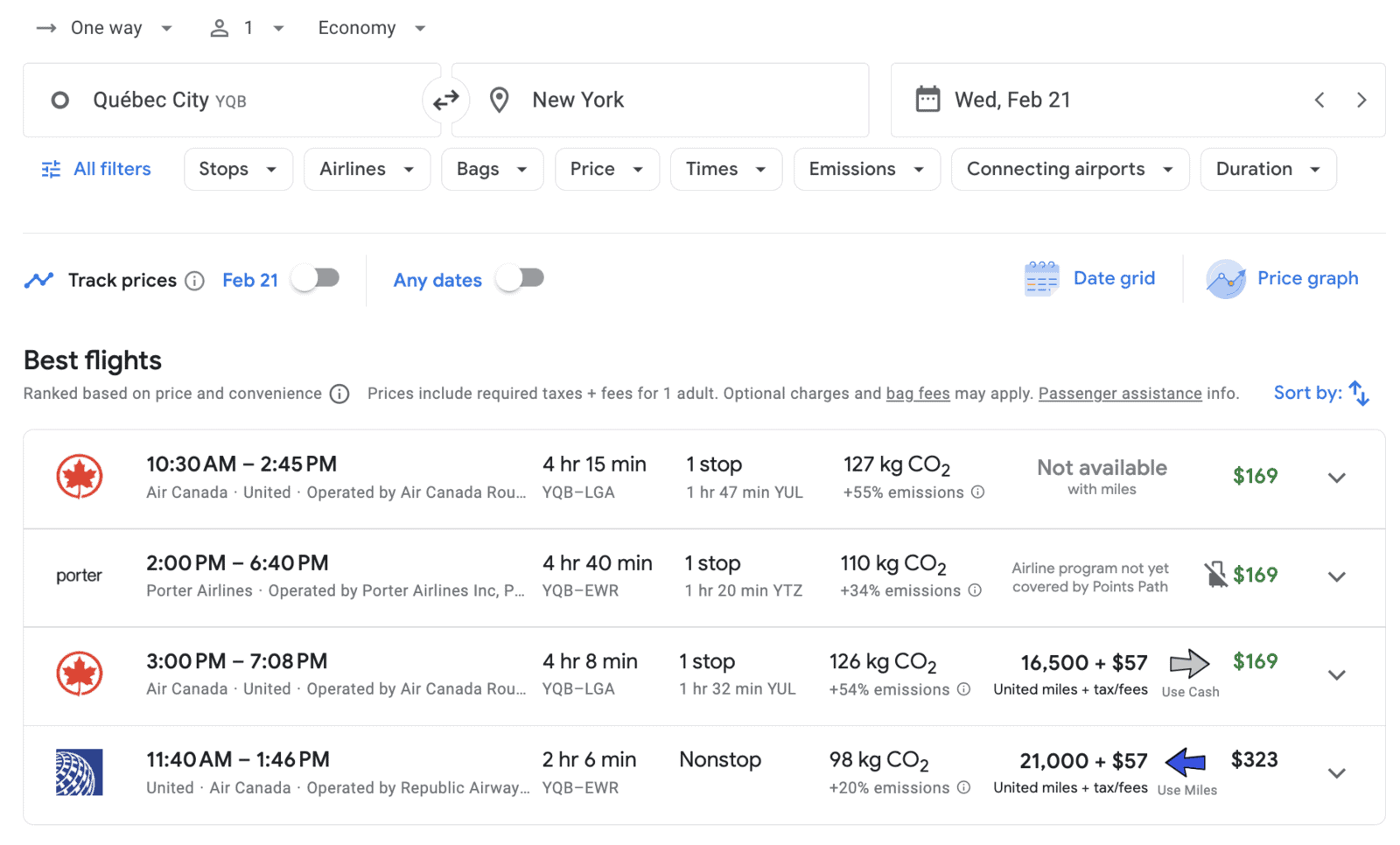Click Air Canada logo on 3:00 PM flight
Viewport: 1400px width, 845px height.
tap(80, 674)
